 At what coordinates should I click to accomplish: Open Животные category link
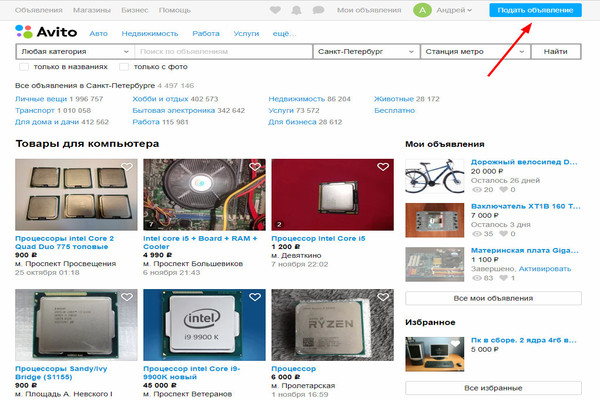click(x=394, y=99)
